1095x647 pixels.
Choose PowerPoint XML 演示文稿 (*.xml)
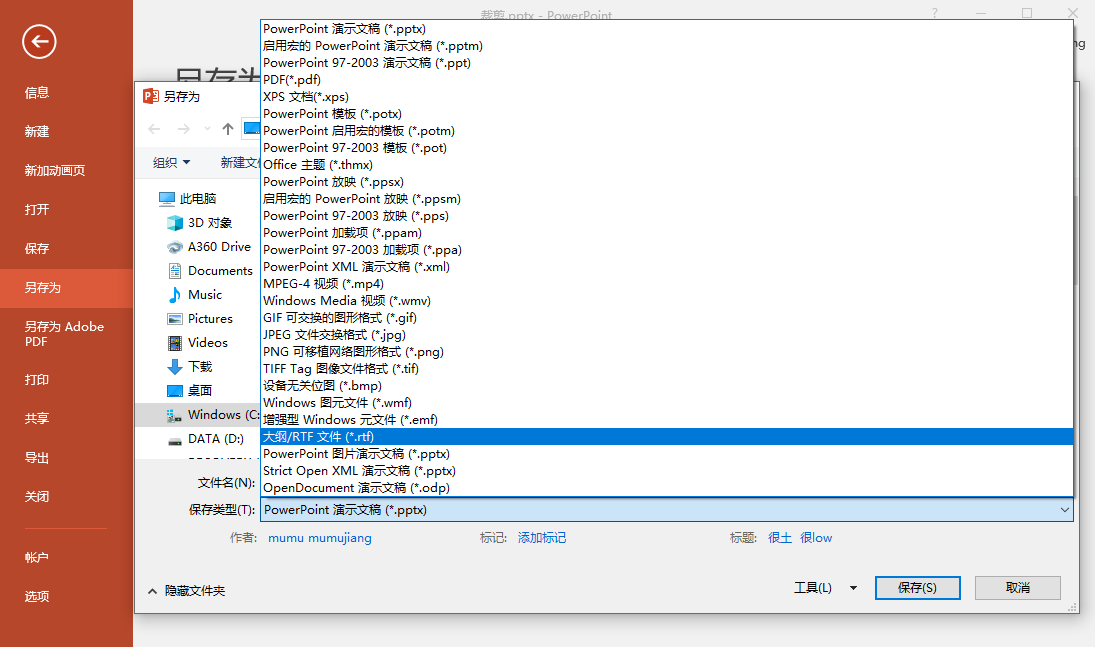666,267
